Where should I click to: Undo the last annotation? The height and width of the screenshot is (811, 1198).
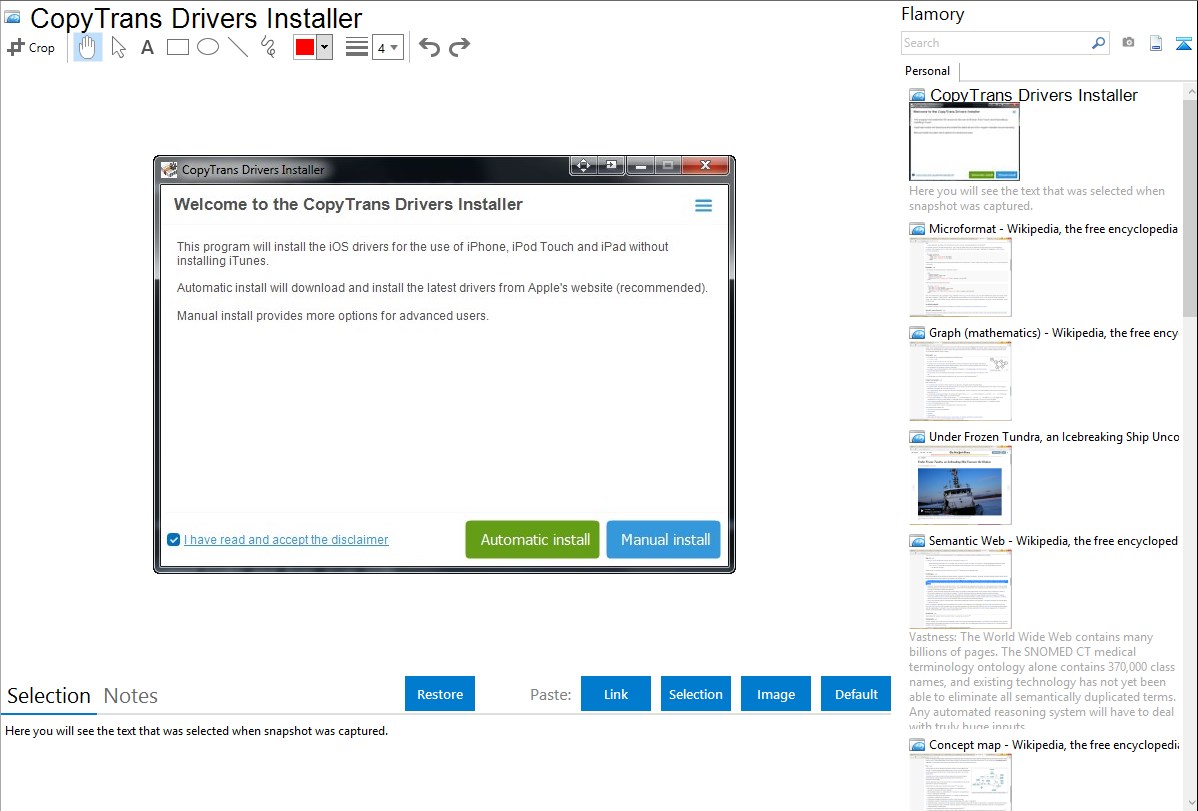(429, 47)
